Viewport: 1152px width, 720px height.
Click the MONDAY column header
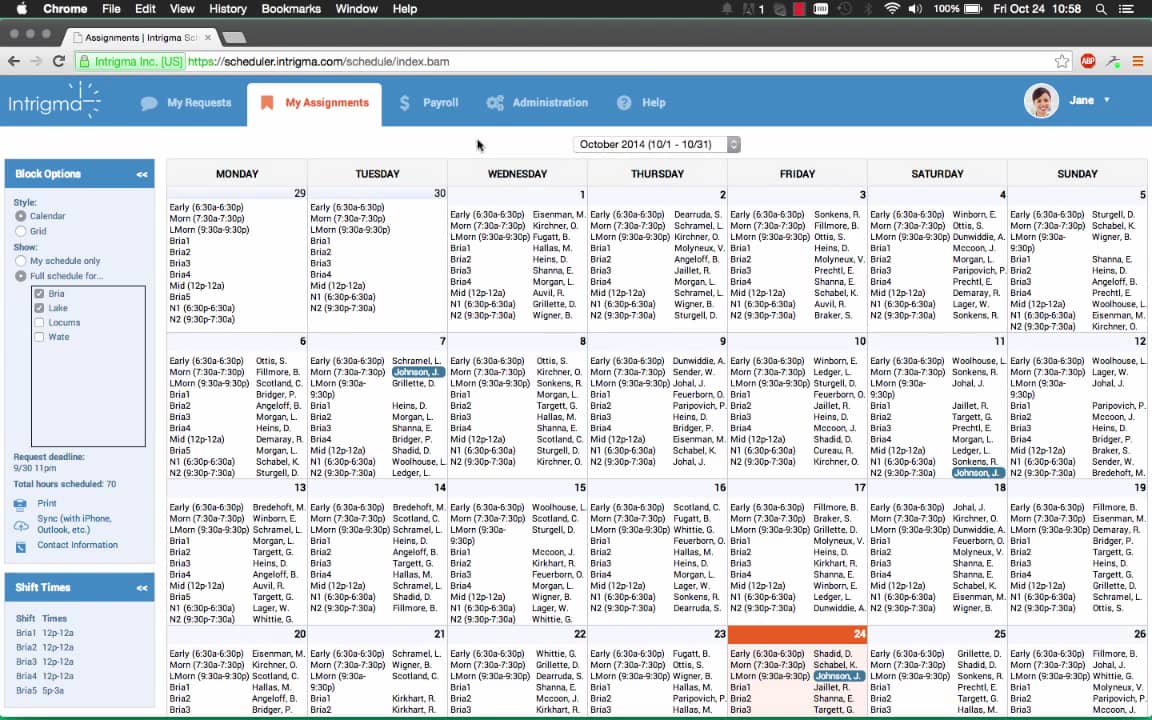[x=237, y=174]
